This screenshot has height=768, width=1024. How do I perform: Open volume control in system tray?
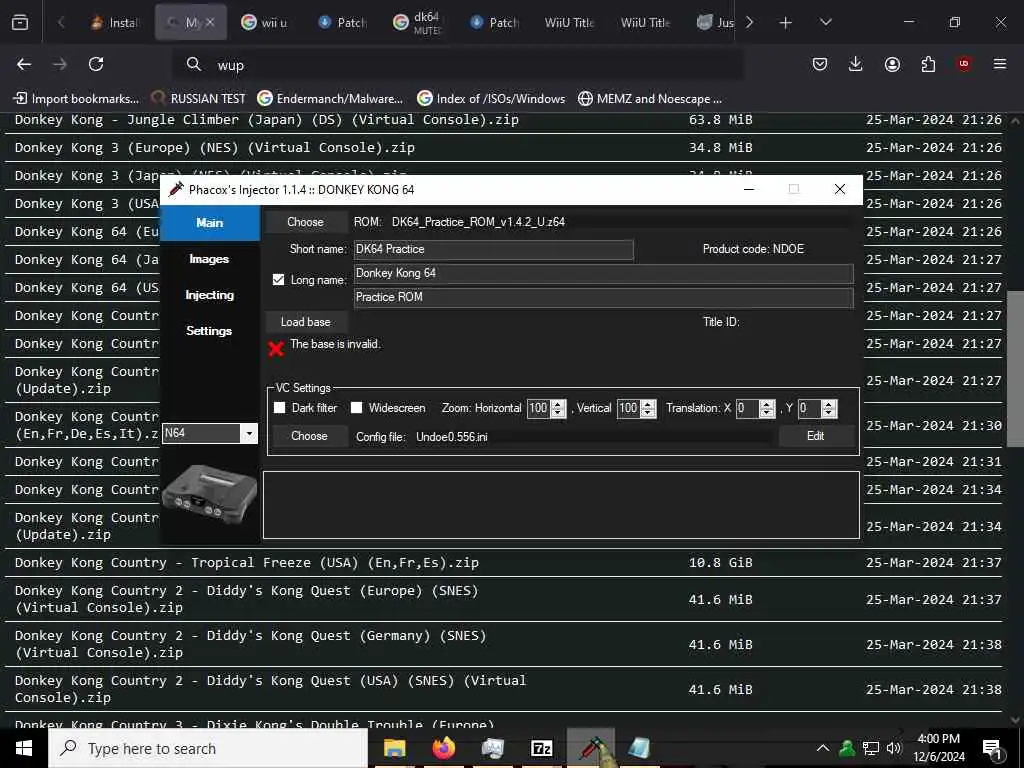(893, 748)
